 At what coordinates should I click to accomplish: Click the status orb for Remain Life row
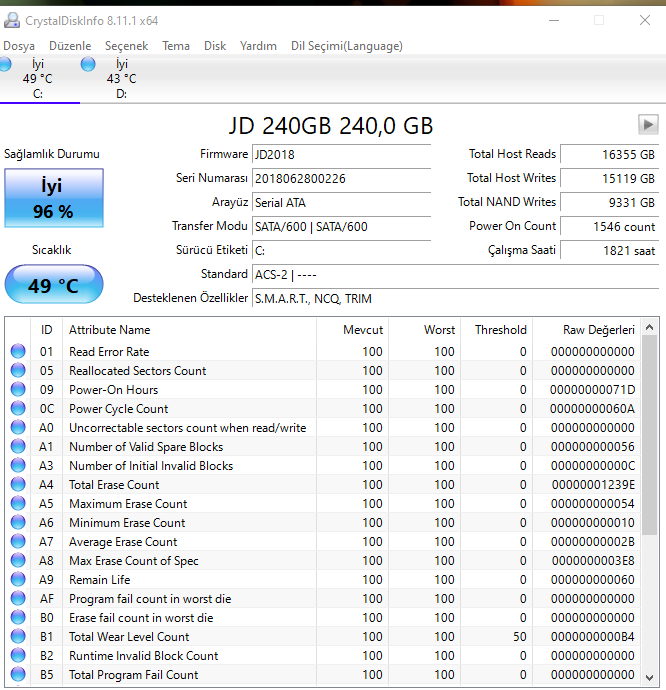(18, 580)
